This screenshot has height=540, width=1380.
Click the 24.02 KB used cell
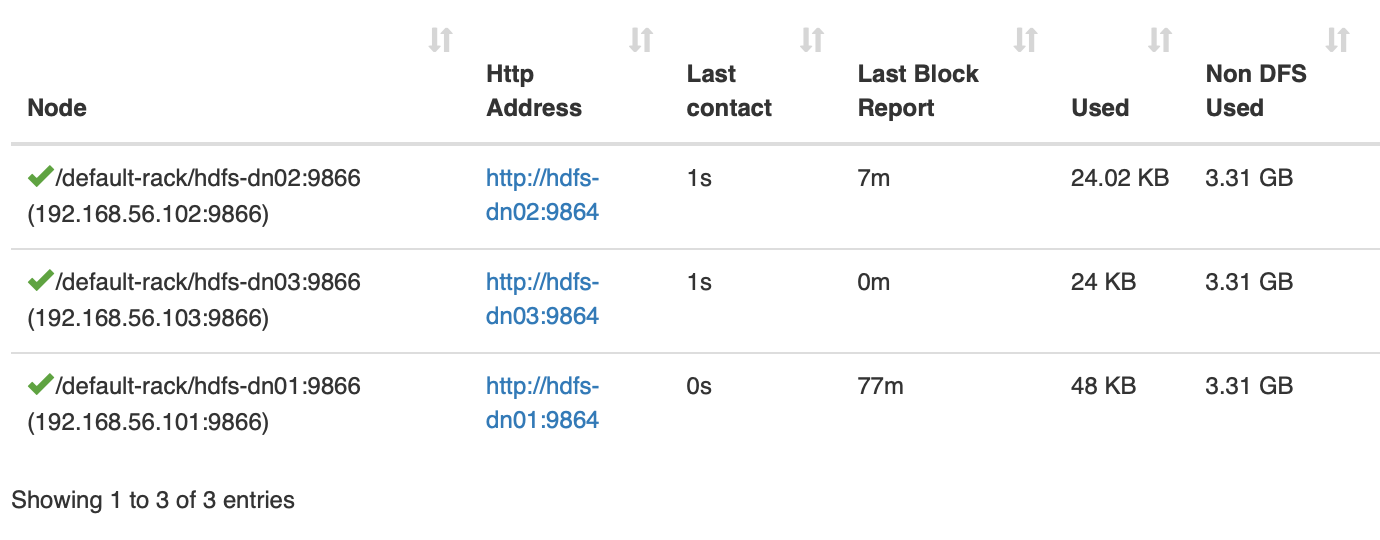[x=1120, y=179]
